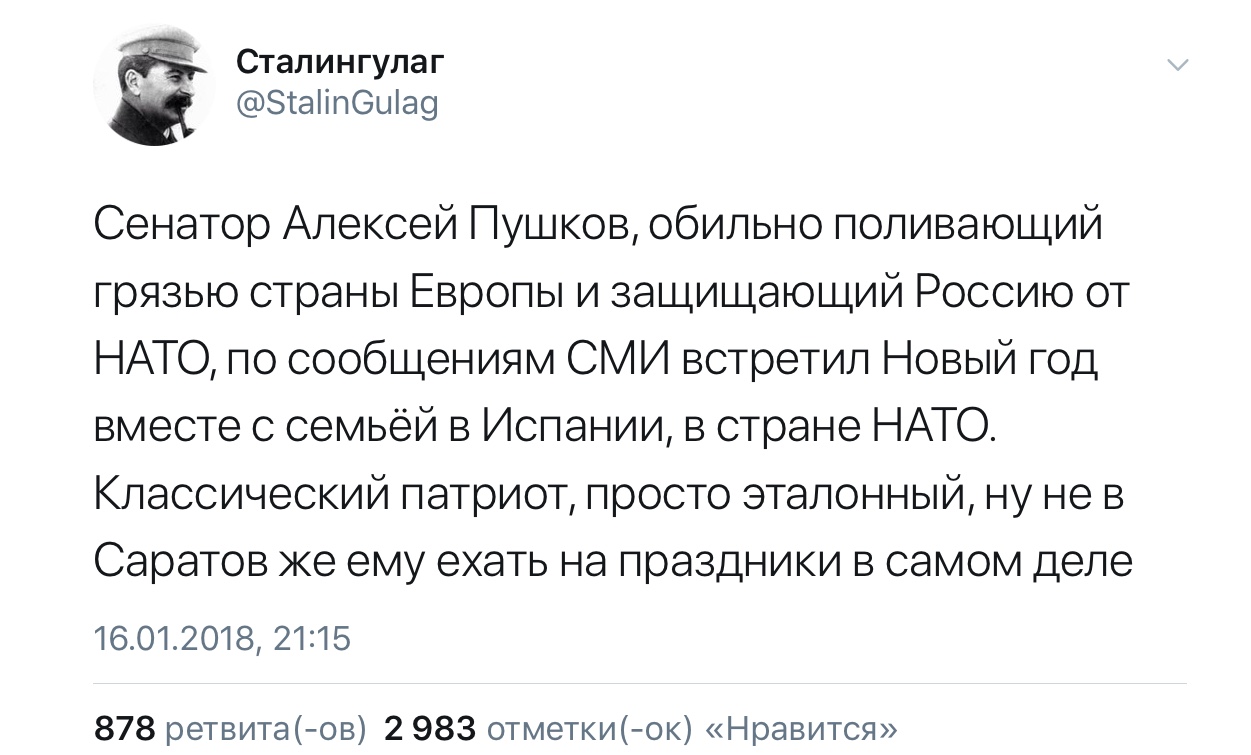View the 878 retweets count
1251x755 pixels.
124,728
